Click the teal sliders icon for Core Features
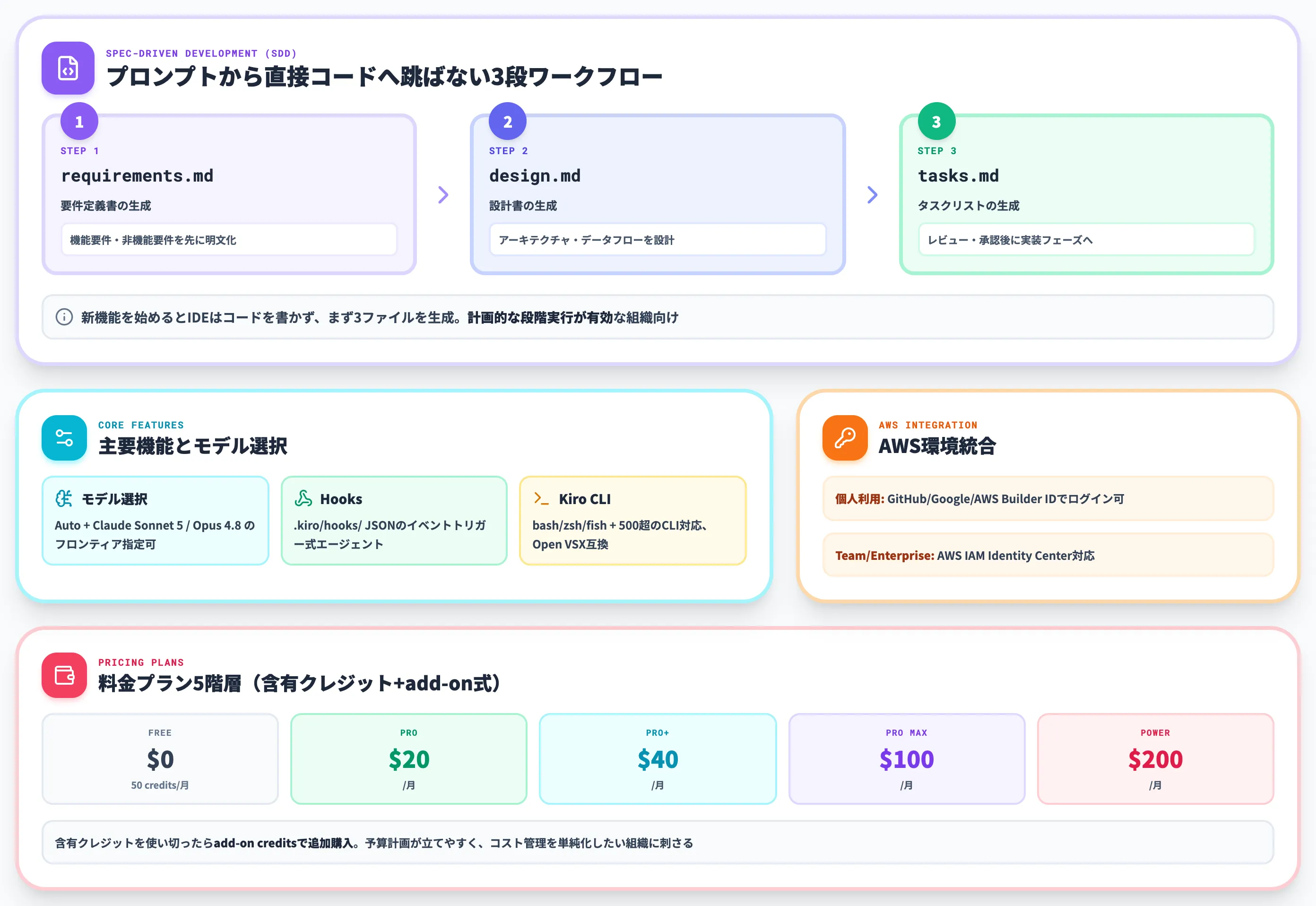Image resolution: width=1316 pixels, height=906 pixels. (64, 438)
